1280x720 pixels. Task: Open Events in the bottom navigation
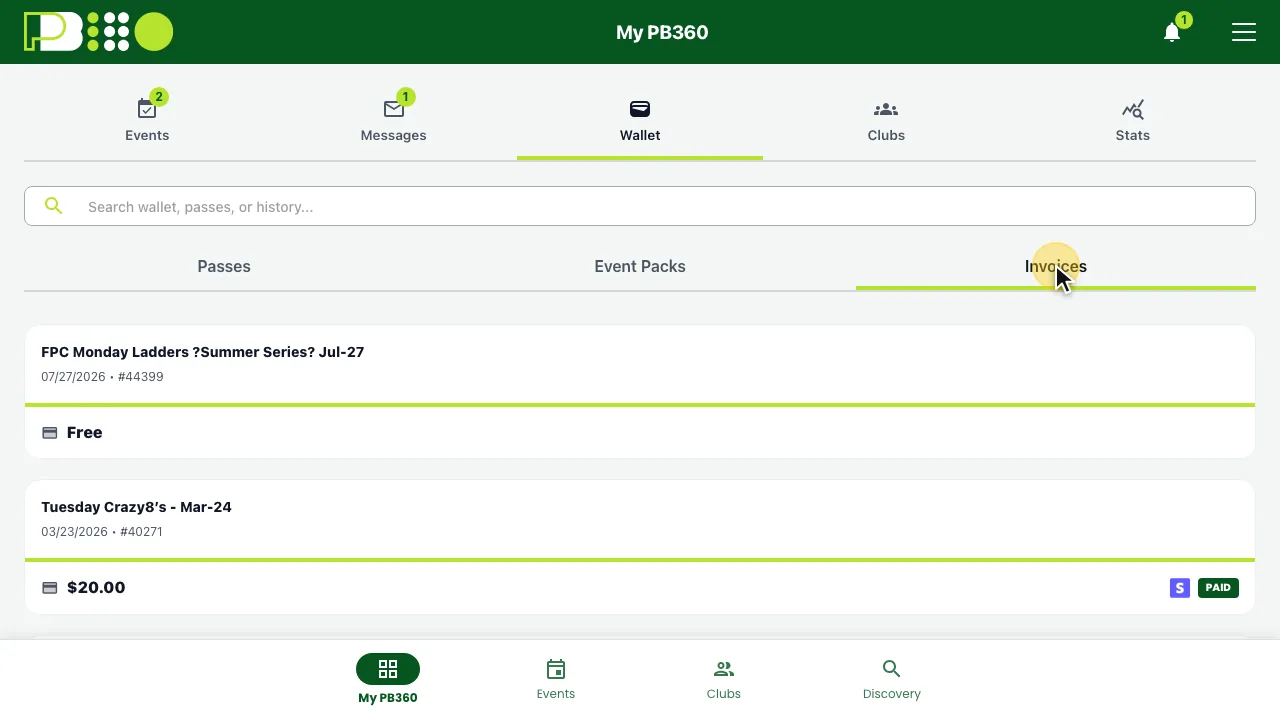[556, 679]
